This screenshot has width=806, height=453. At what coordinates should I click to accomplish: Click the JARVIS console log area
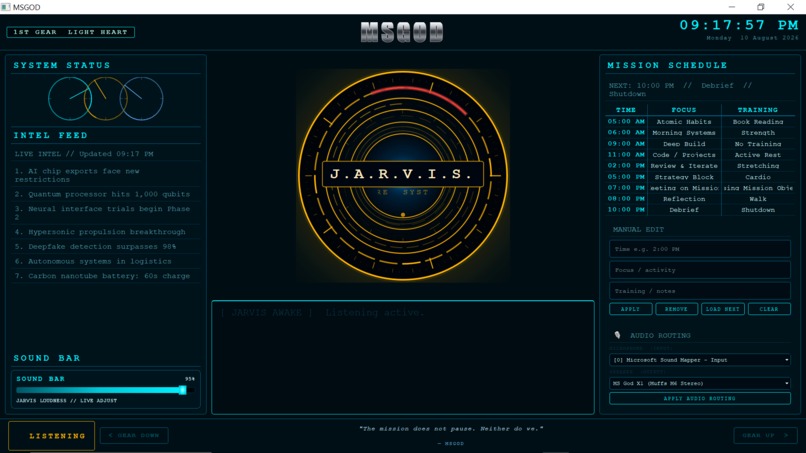point(403,357)
